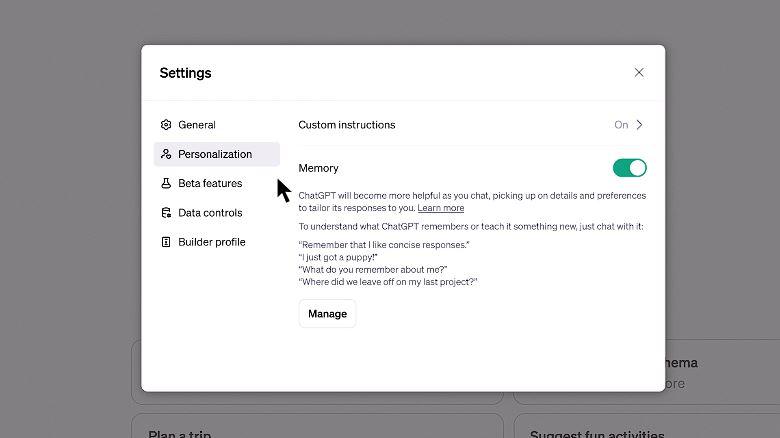
Task: Turn off the Memory toggle
Action: coord(629,168)
